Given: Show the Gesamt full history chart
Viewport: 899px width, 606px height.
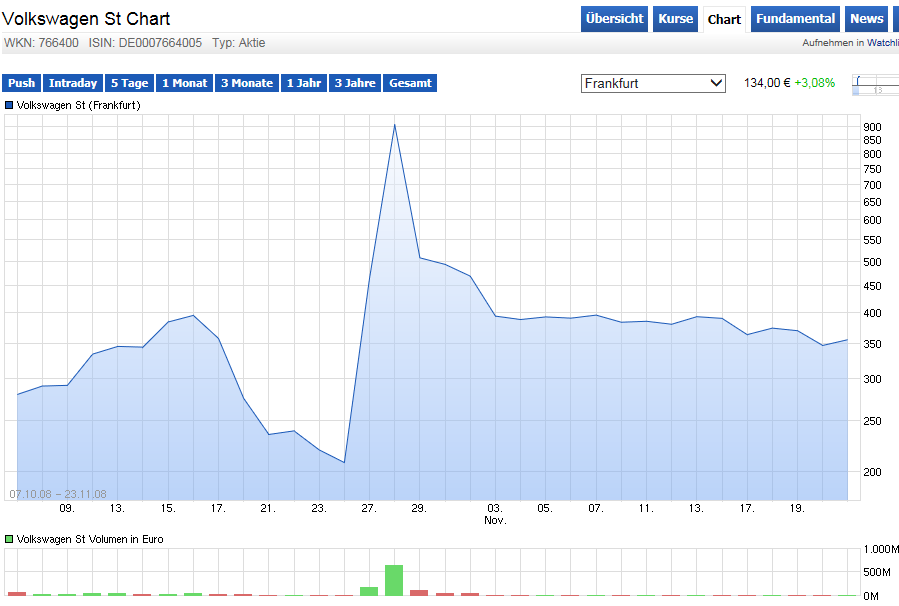Looking at the screenshot, I should [410, 83].
